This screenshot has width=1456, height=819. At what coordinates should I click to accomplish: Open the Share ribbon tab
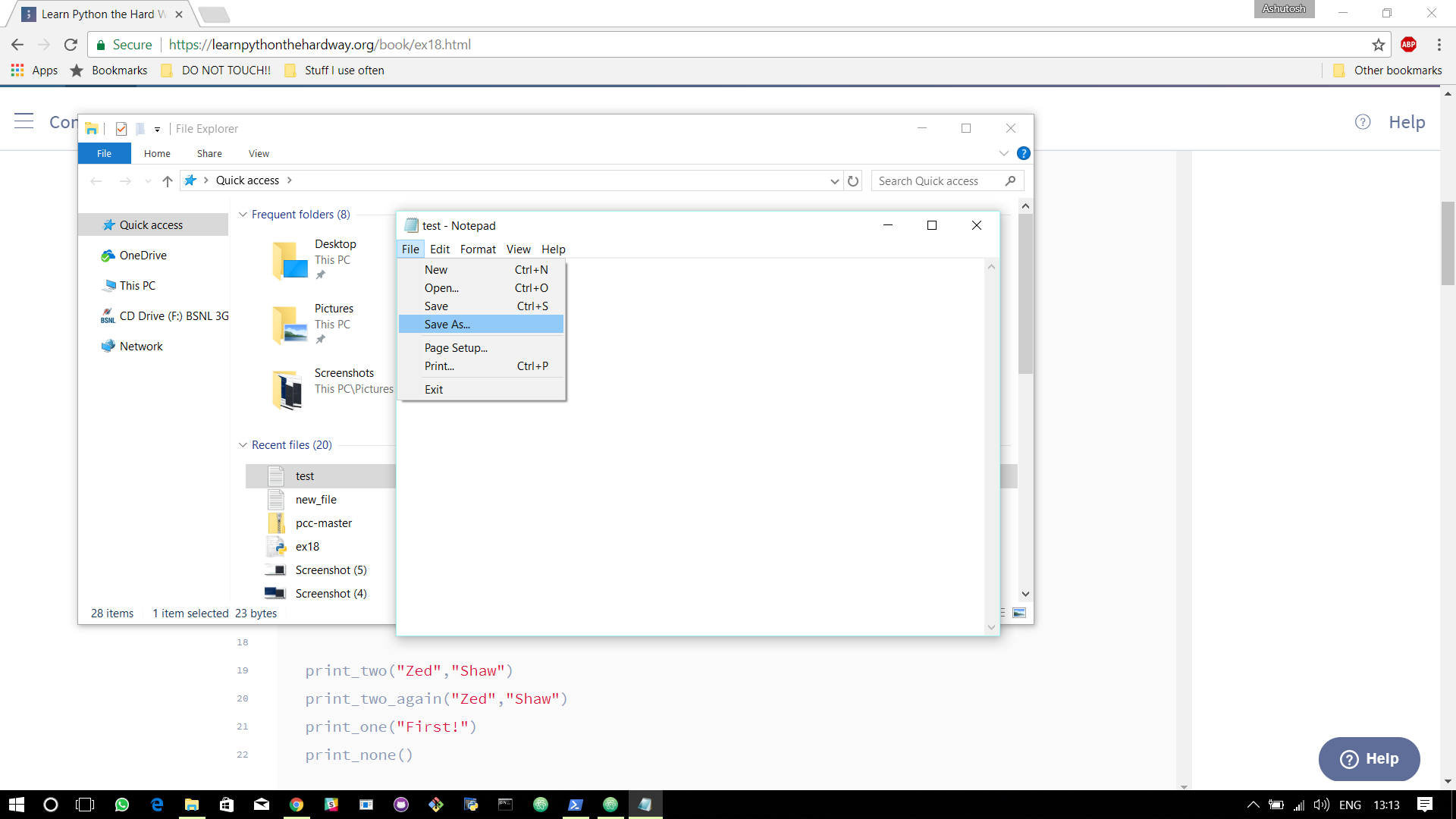coord(209,154)
